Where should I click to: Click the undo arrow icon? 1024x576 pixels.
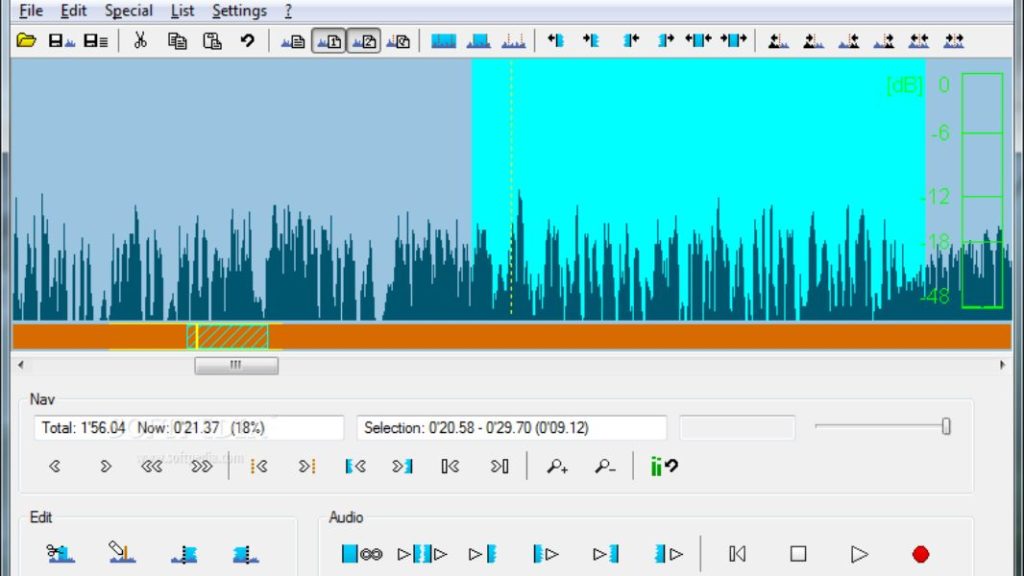pyautogui.click(x=247, y=41)
